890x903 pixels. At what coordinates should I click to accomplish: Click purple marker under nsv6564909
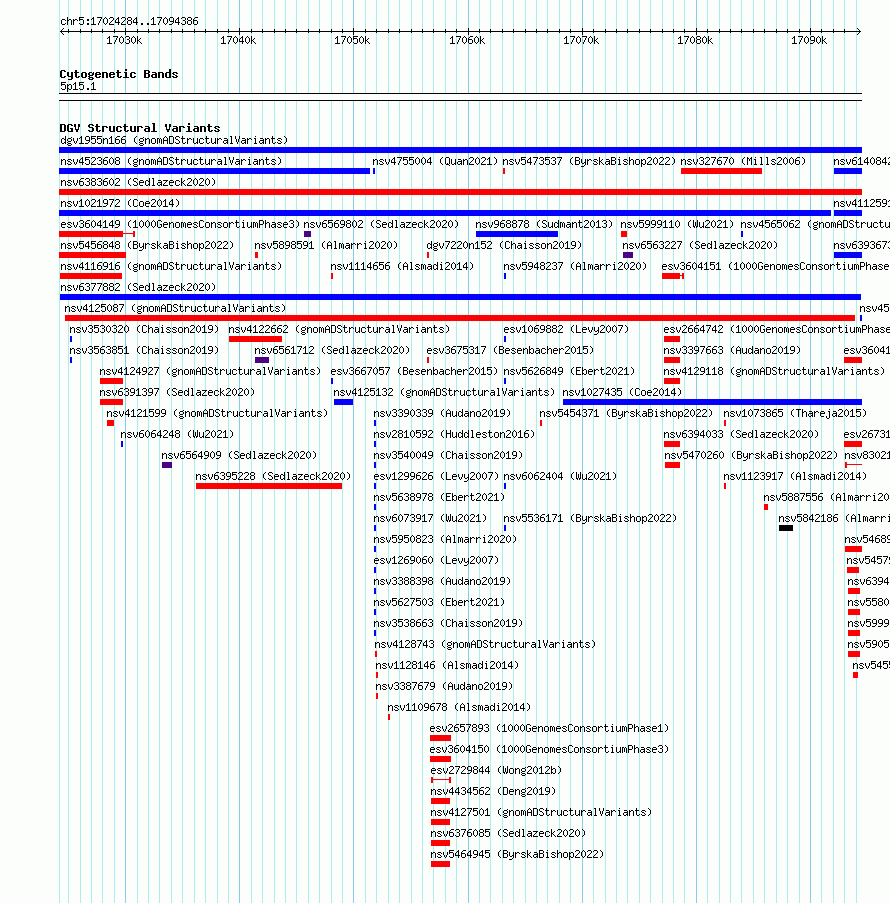click(167, 465)
